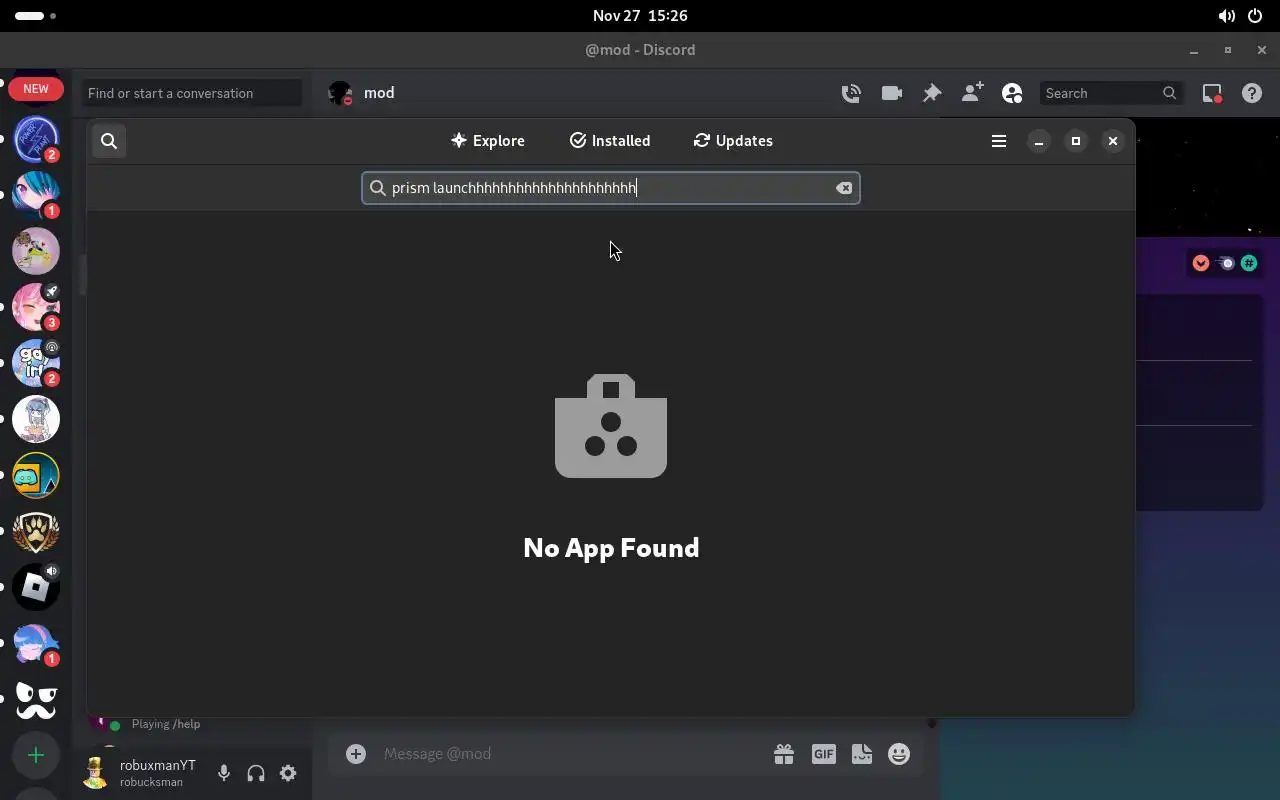Add a server with green plus
The width and height of the screenshot is (1280, 800).
[36, 755]
